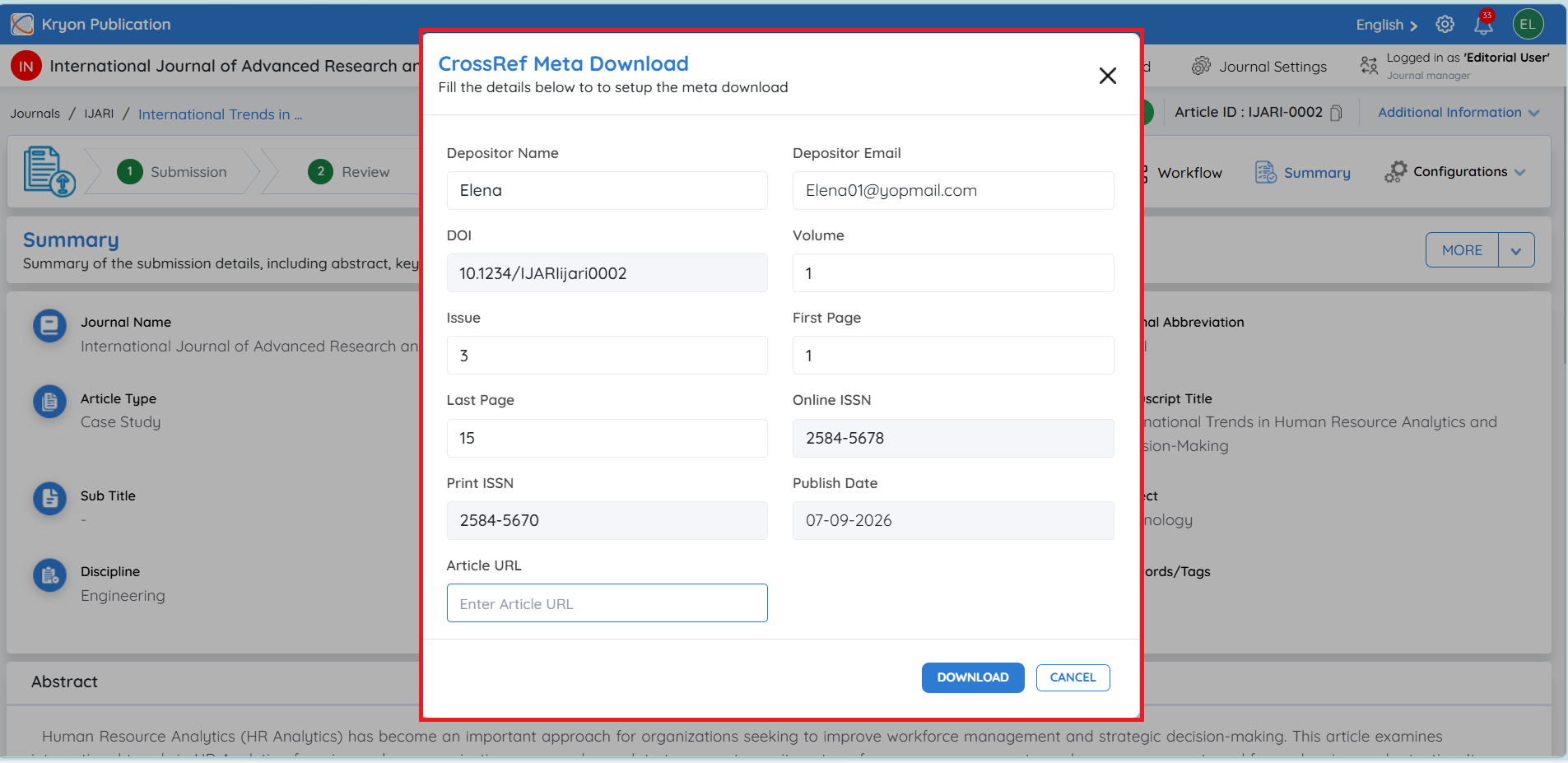Select the Last Page field
The width and height of the screenshot is (1568, 763).
click(x=607, y=438)
